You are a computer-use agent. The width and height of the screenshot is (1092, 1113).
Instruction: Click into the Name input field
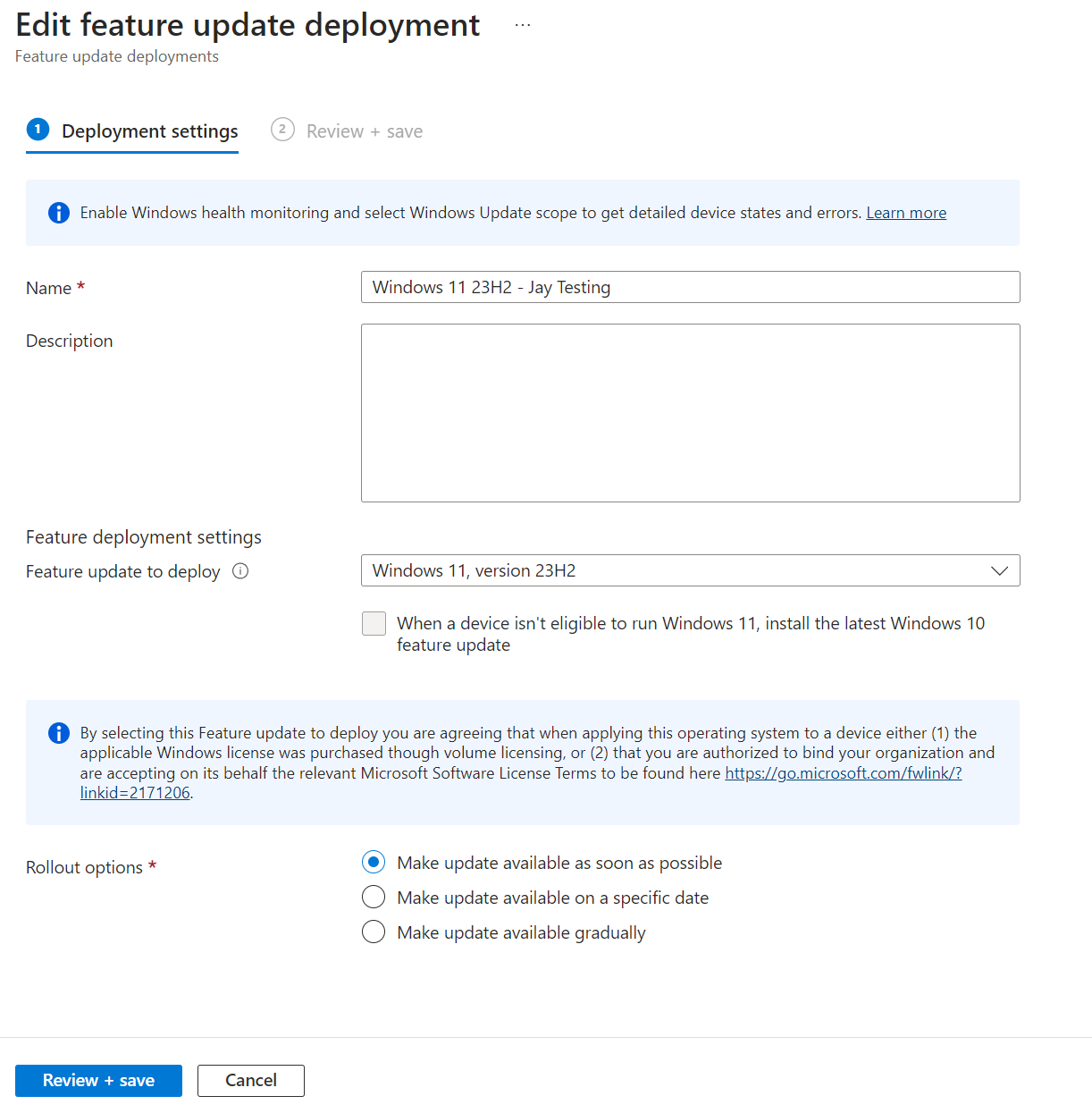pyautogui.click(x=690, y=287)
